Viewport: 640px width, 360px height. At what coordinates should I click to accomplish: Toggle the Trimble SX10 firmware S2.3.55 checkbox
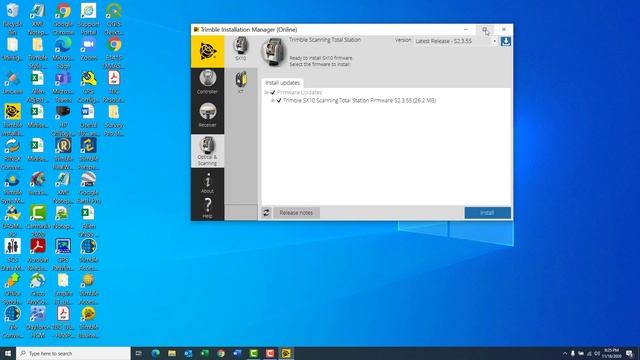[x=279, y=100]
